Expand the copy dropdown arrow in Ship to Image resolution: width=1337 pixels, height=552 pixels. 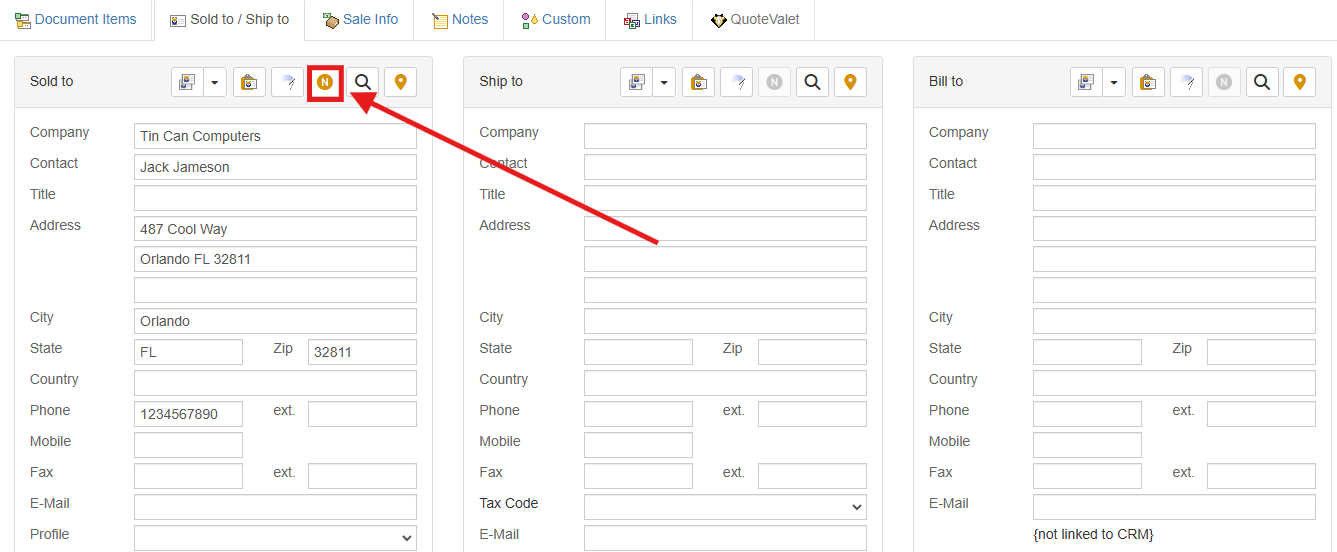[664, 82]
